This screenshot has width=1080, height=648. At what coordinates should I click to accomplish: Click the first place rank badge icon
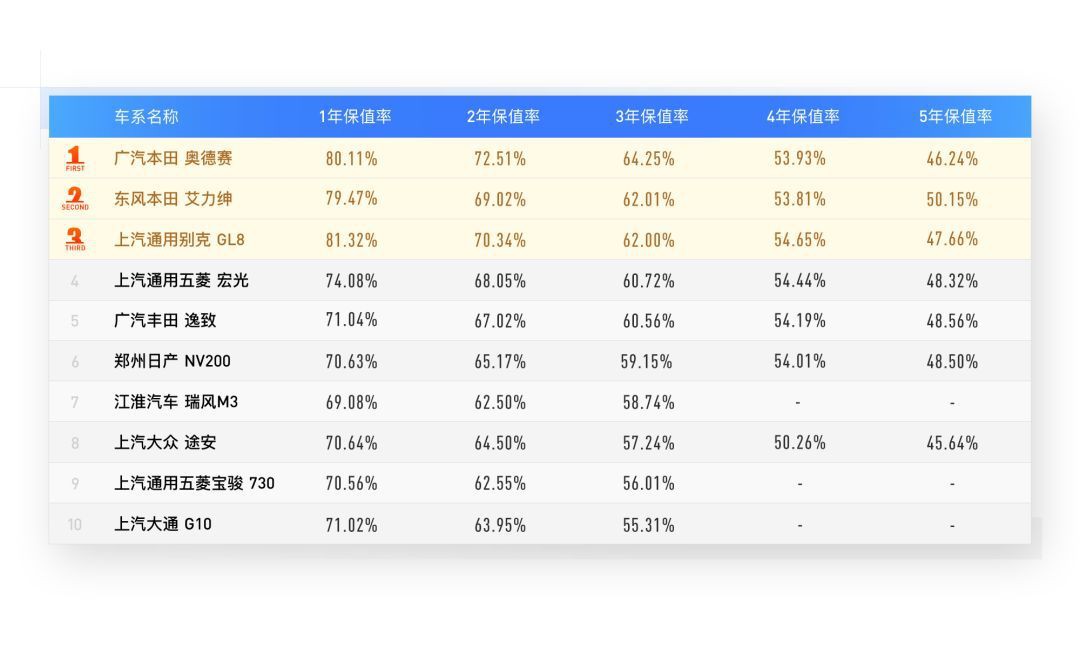coord(75,158)
